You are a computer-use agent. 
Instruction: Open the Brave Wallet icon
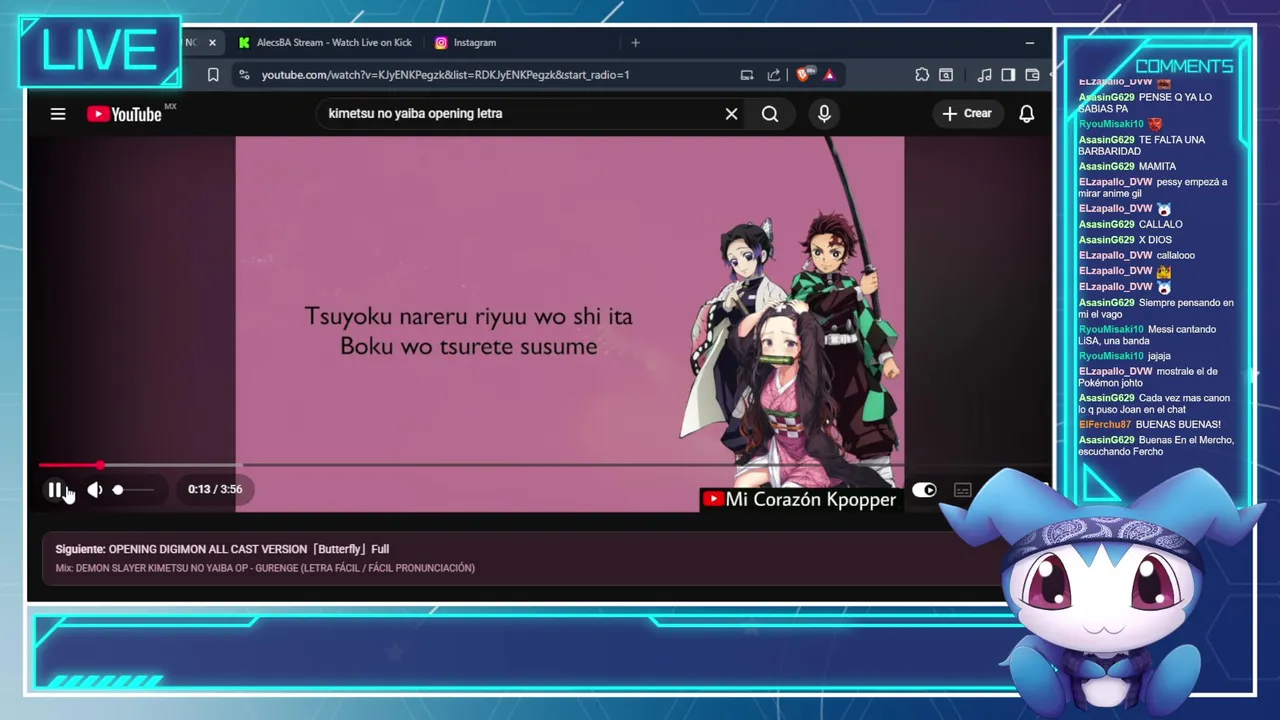pyautogui.click(x=1032, y=75)
